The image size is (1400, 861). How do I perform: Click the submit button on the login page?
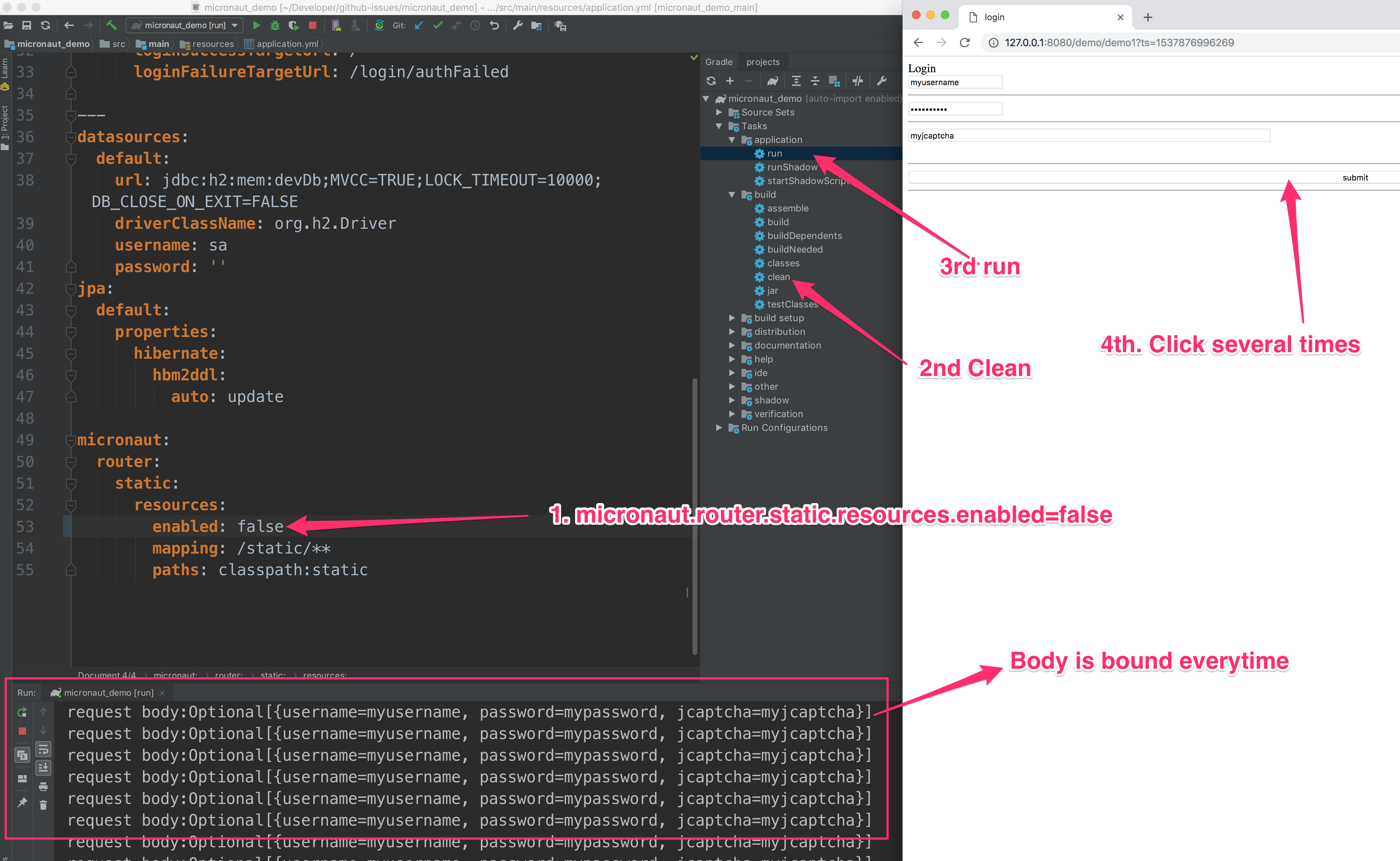tap(1355, 177)
